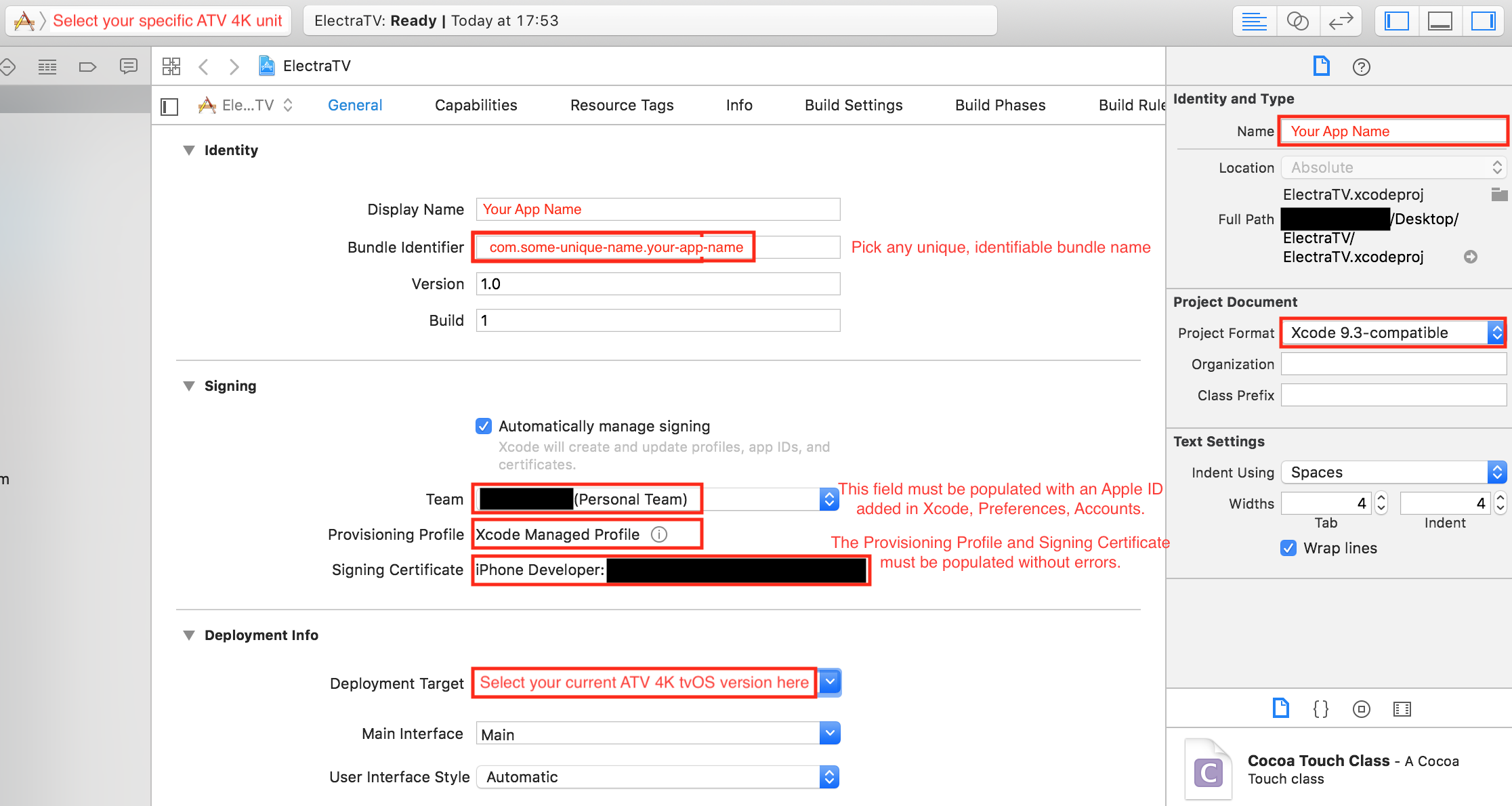Toggle the project targets list sidebar
Screen dimensions: 1512x806
tap(169, 106)
